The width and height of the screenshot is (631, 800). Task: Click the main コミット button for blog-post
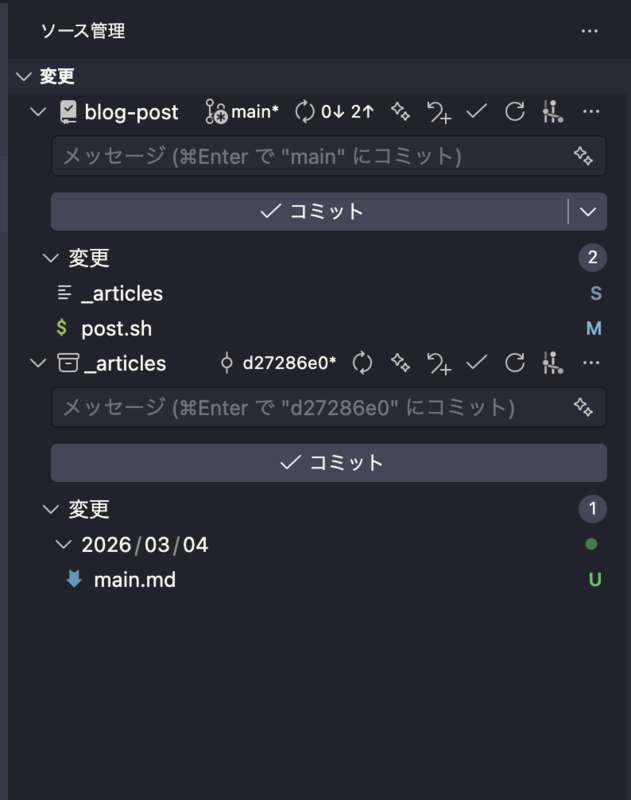[309, 212]
